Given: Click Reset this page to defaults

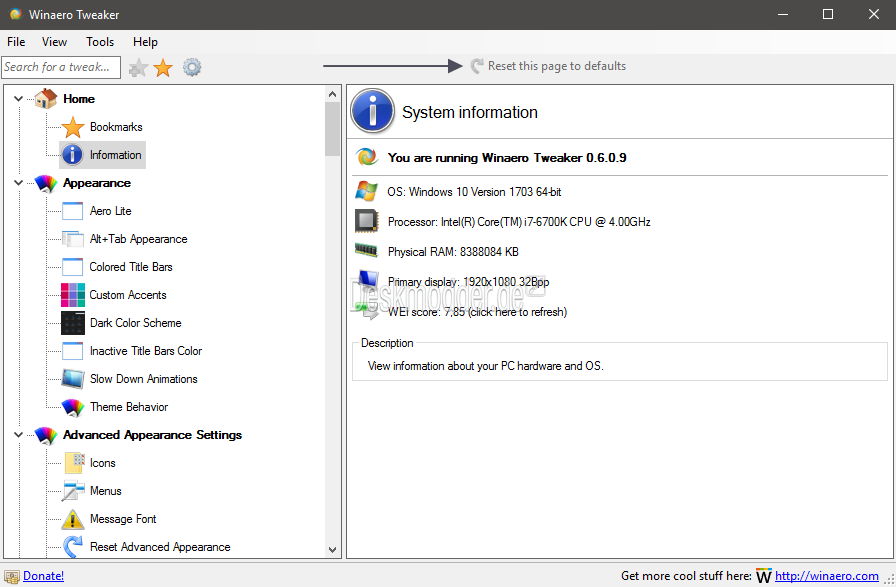Looking at the screenshot, I should point(548,66).
